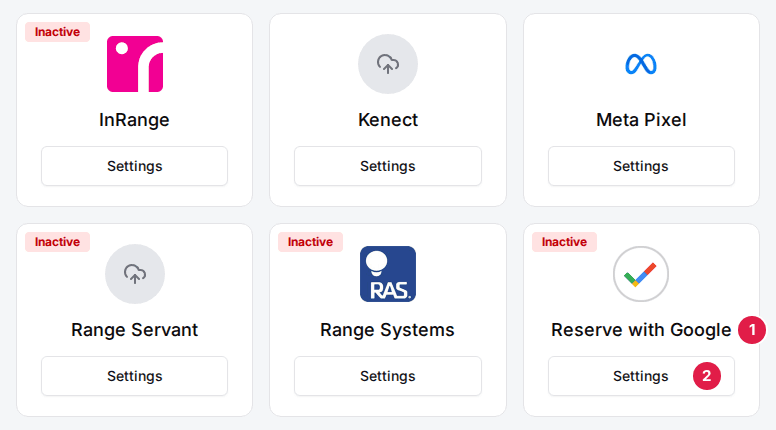Click the Inactive badge on InRange card
Image resolution: width=776 pixels, height=430 pixels.
click(57, 32)
